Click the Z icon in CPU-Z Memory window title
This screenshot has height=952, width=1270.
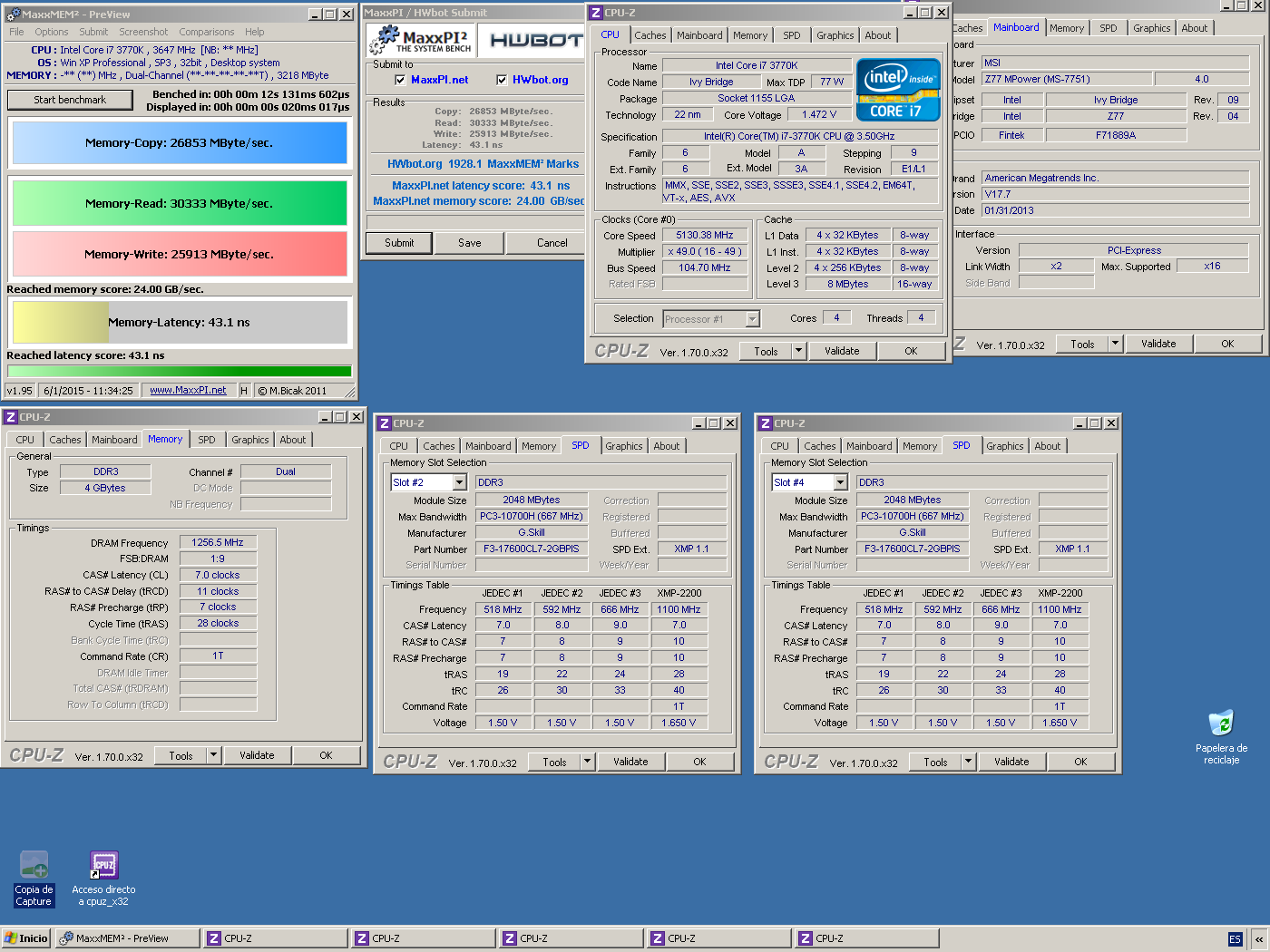(11, 417)
